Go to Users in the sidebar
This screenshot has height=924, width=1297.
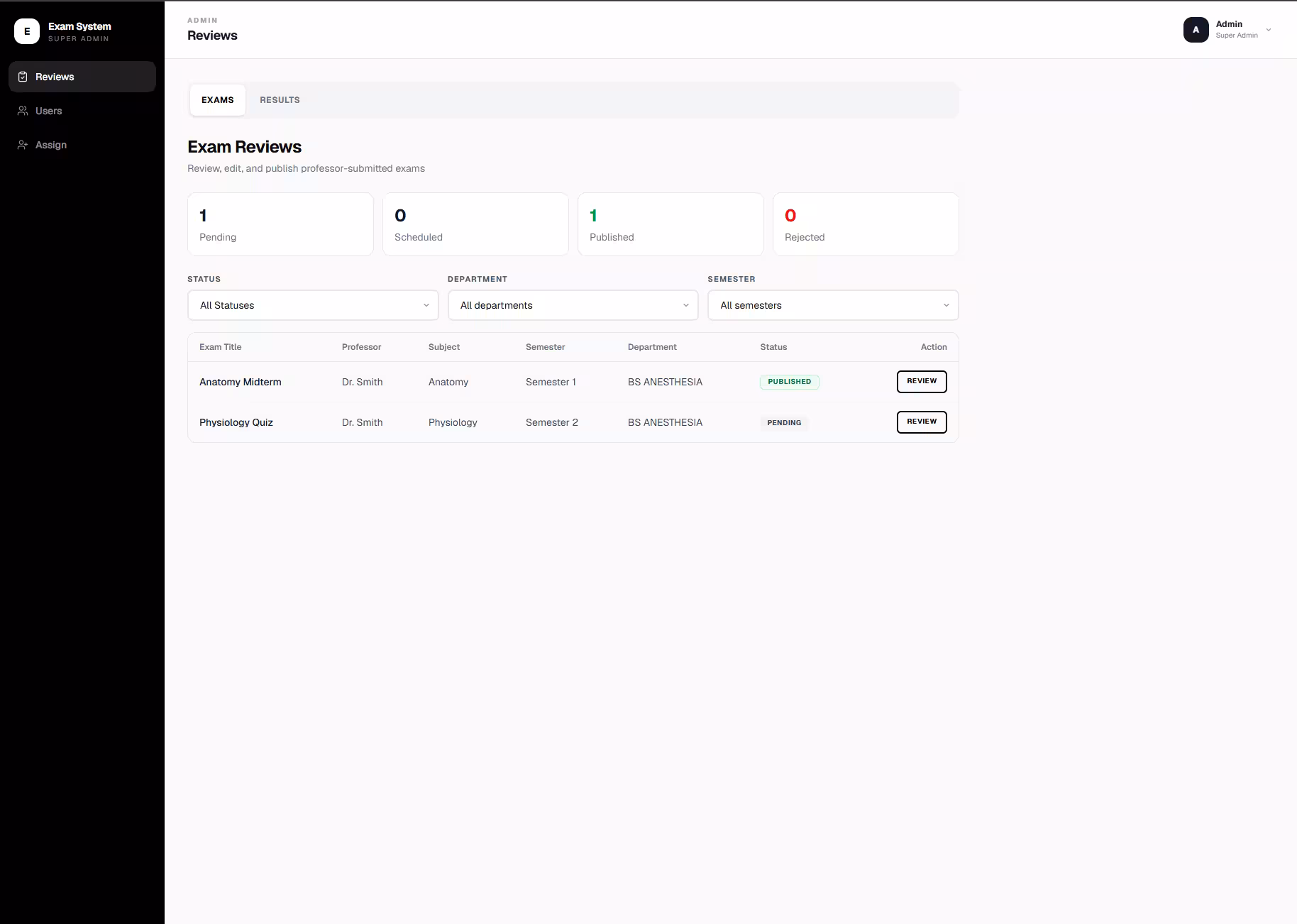click(82, 111)
